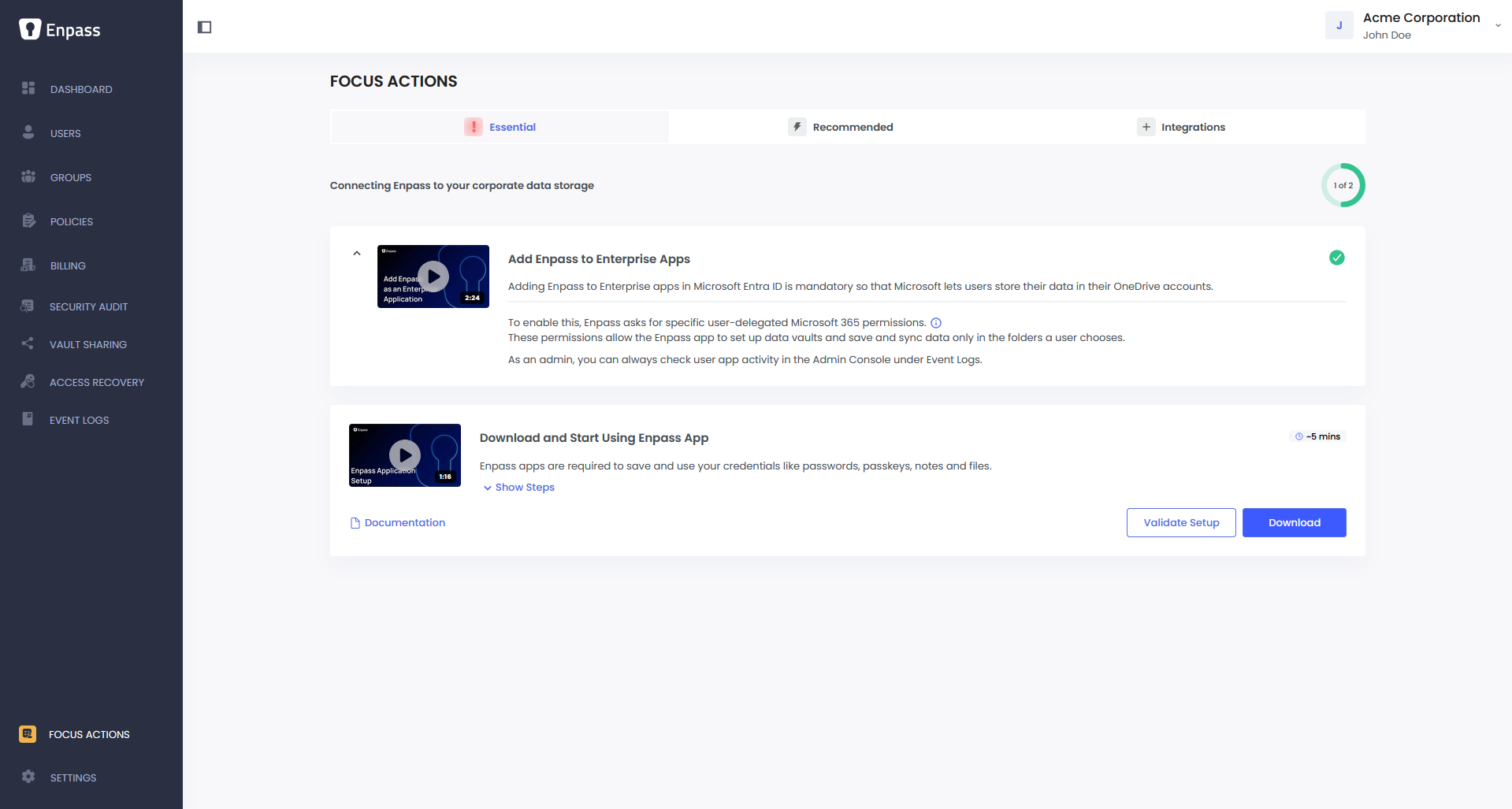Expand Show Steps for Enpass App

tap(519, 488)
